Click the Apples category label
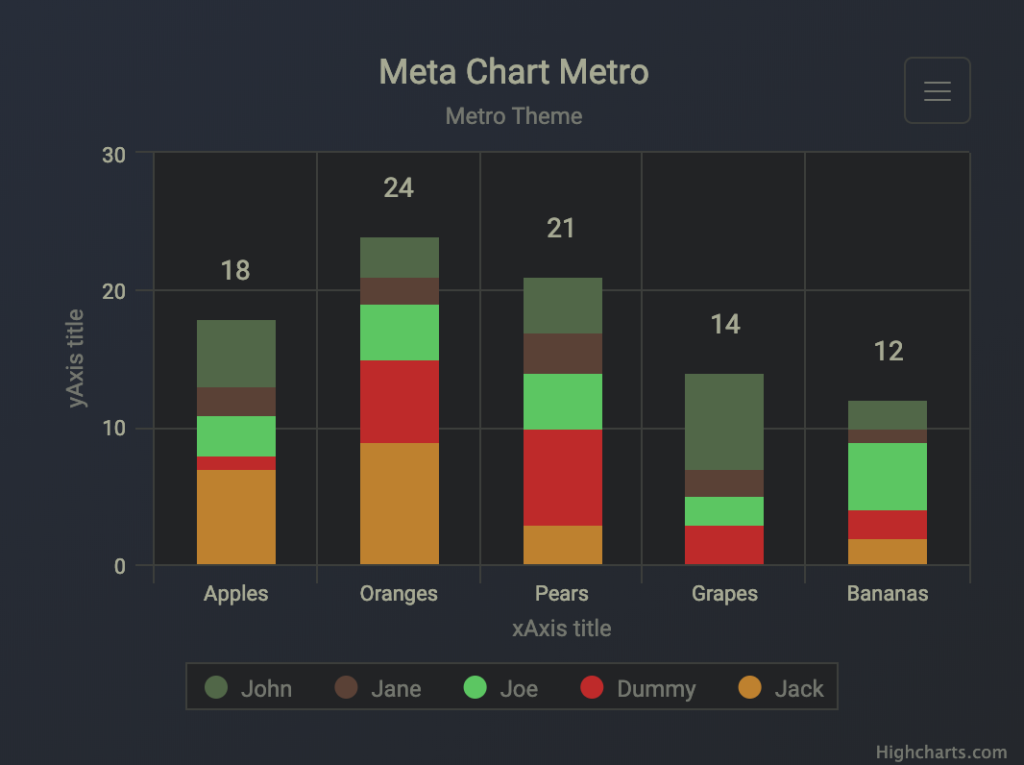This screenshot has width=1024, height=765. tap(236, 593)
